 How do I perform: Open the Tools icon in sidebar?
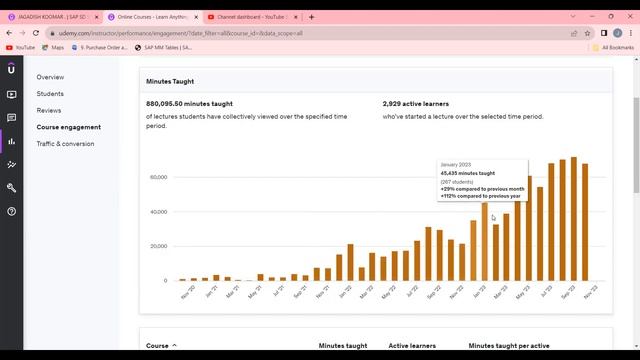(x=11, y=164)
